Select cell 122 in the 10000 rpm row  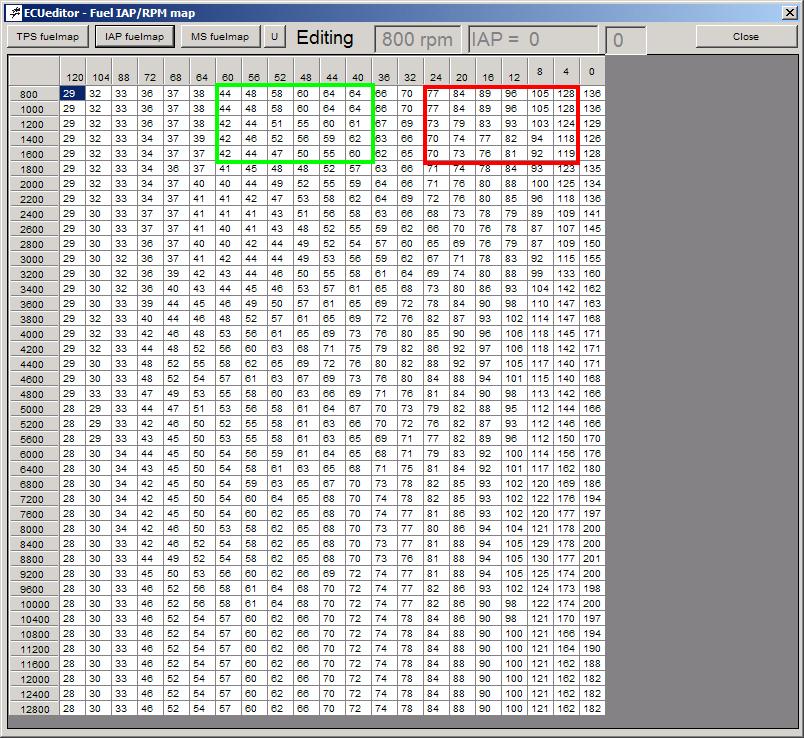[540, 604]
